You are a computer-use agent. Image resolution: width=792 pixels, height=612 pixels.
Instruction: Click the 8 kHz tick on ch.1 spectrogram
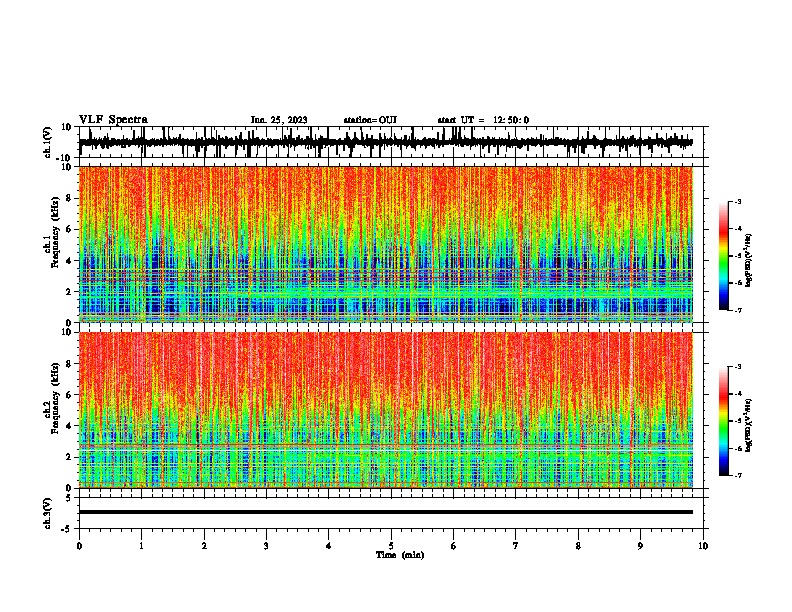click(x=70, y=198)
